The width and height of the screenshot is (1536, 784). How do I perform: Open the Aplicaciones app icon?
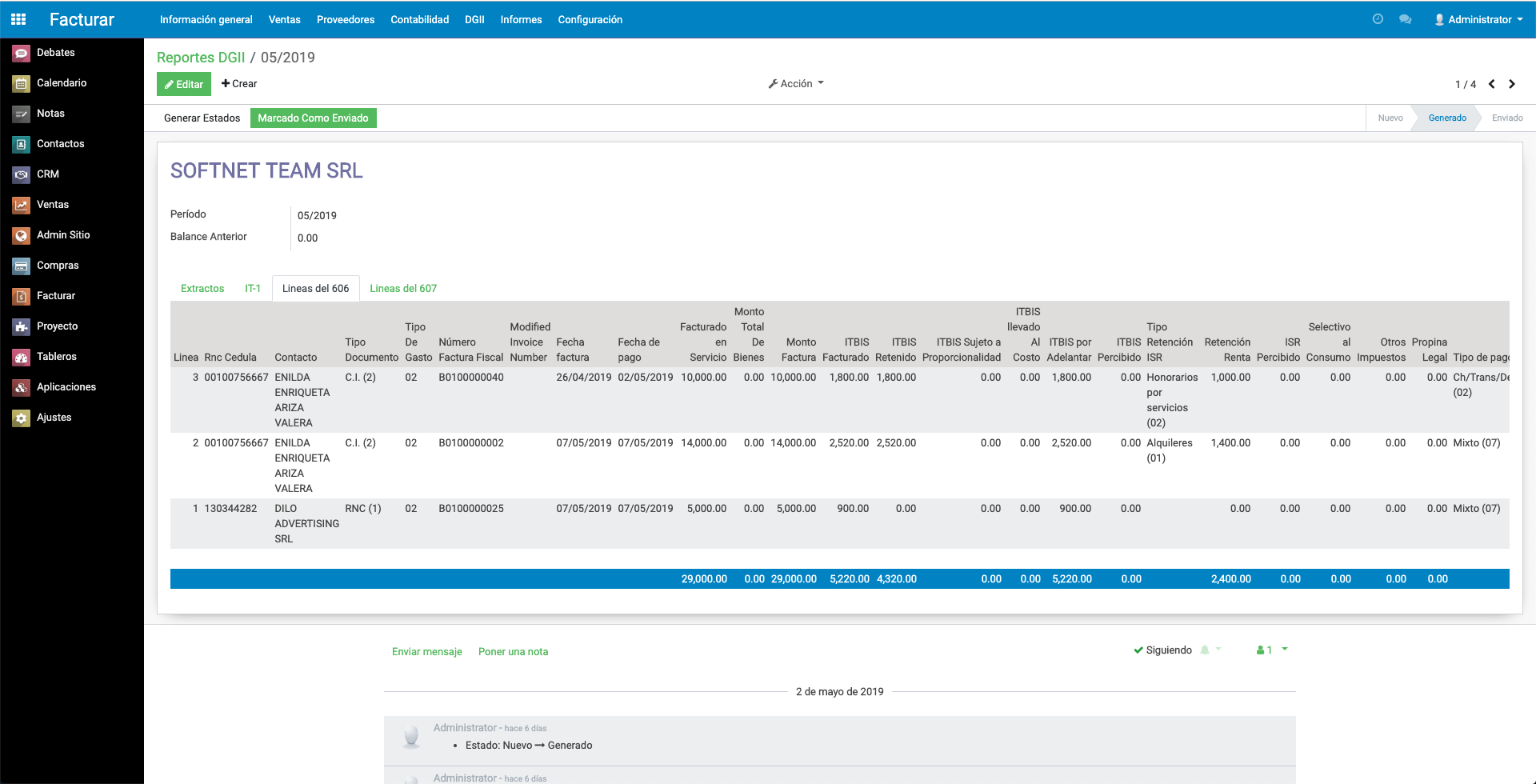click(22, 387)
